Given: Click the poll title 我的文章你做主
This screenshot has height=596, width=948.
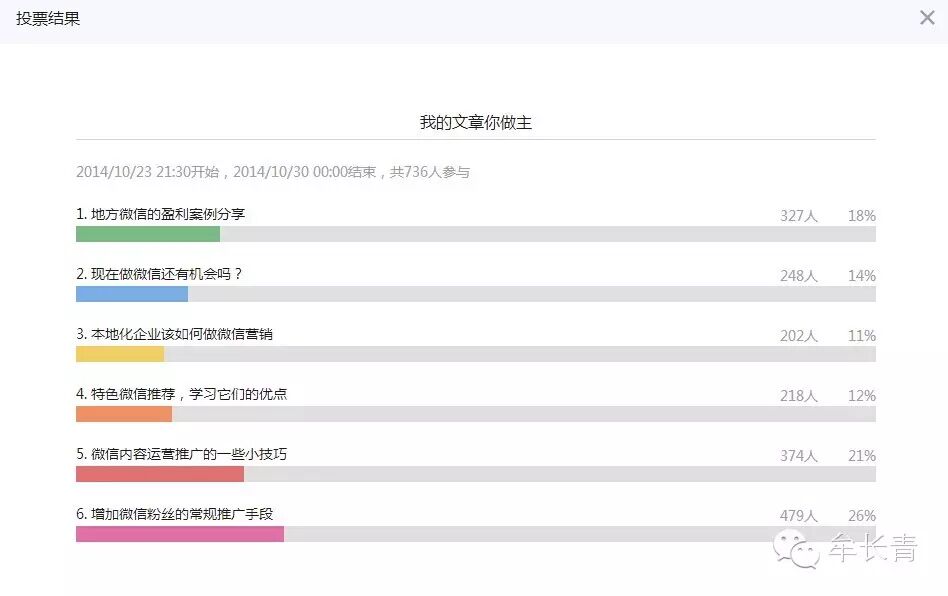Looking at the screenshot, I should pyautogui.click(x=475, y=123).
